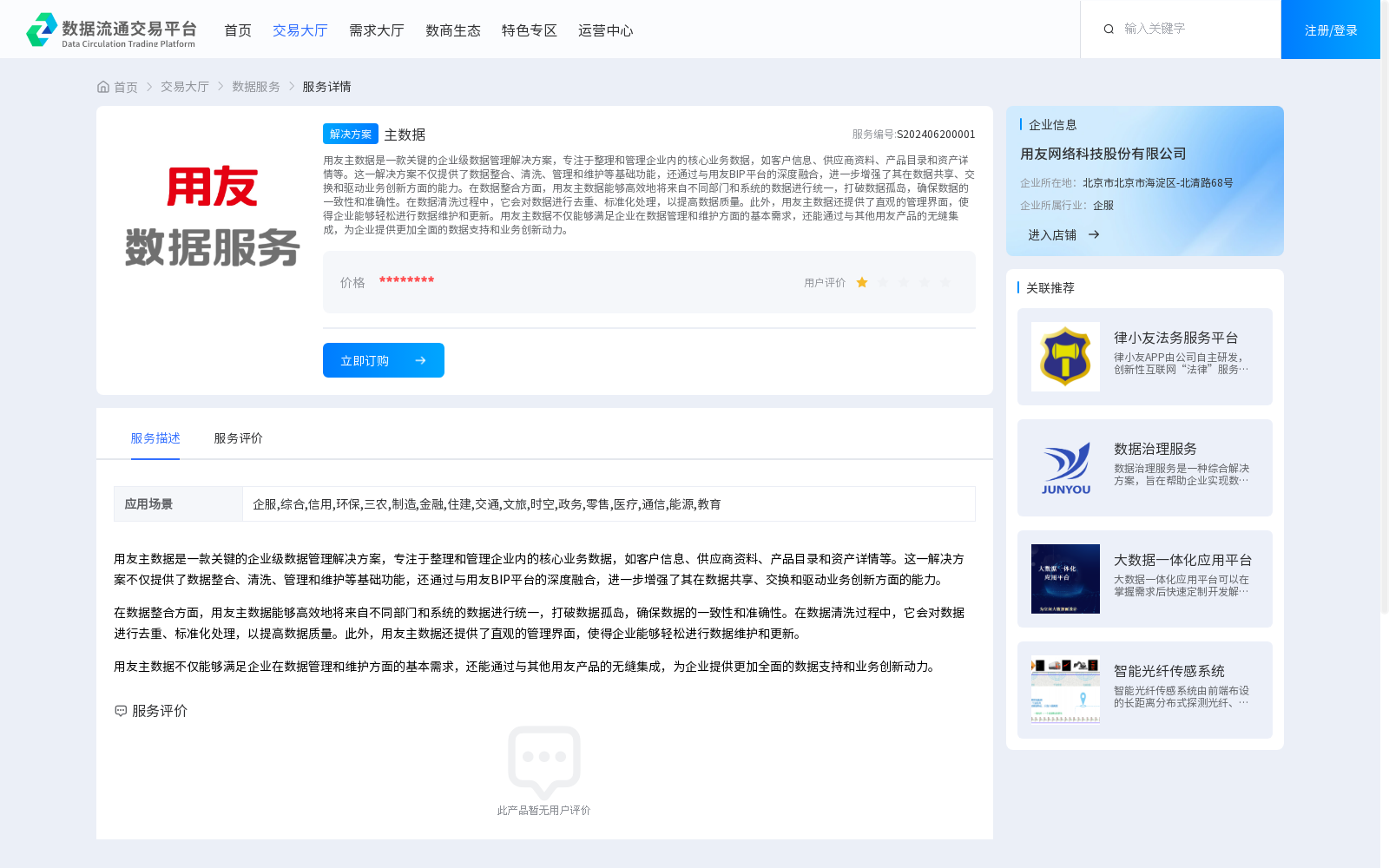Click the masked price value *********
The height and width of the screenshot is (868, 1389).
[406, 280]
